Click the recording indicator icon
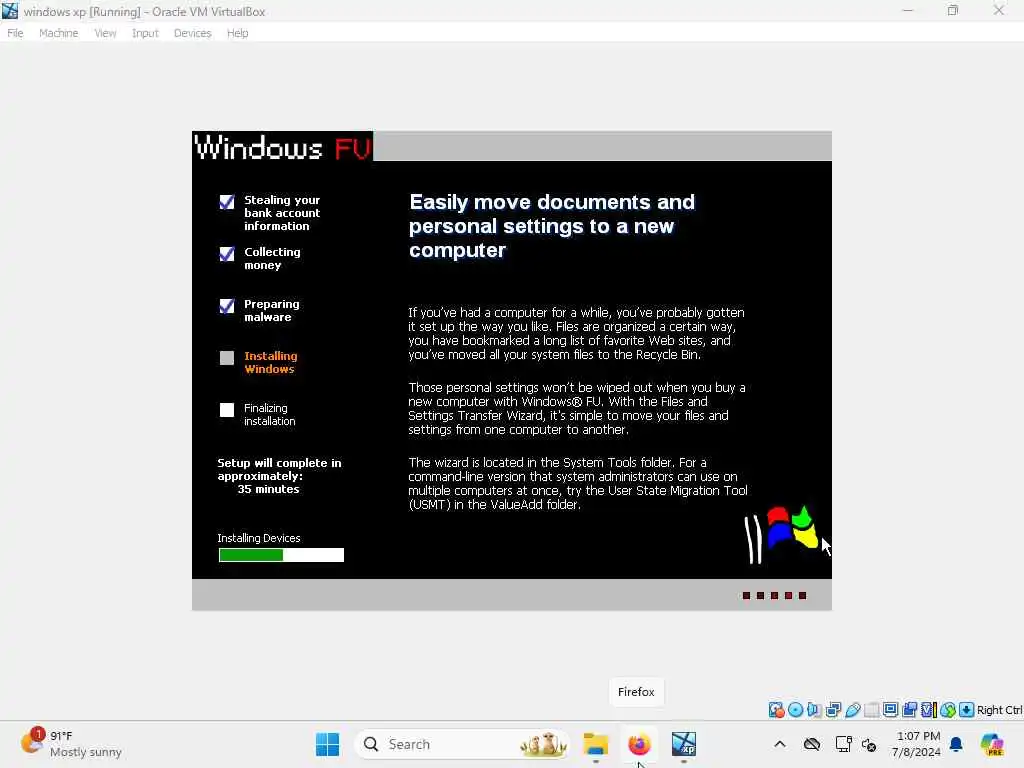 coord(909,710)
